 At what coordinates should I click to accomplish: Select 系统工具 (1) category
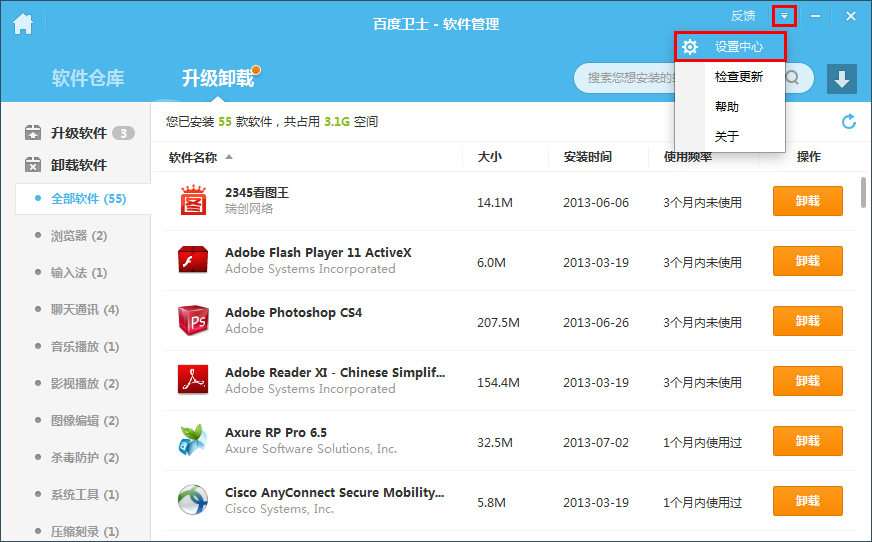click(x=85, y=495)
